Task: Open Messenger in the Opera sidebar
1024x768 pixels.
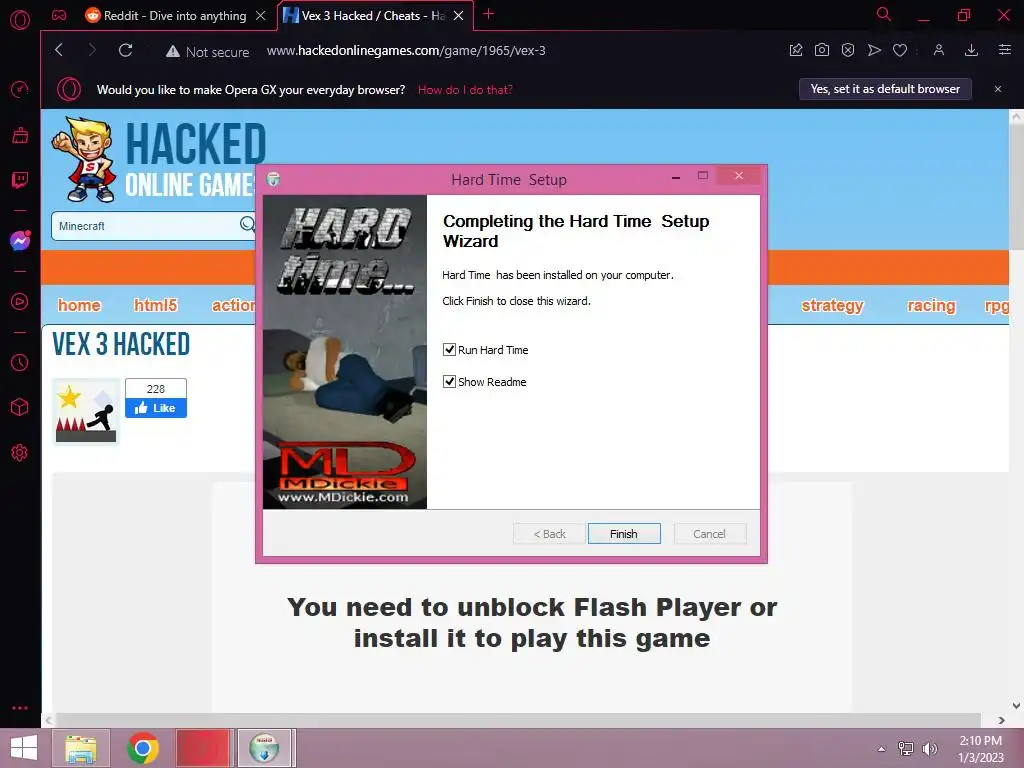Action: click(20, 241)
